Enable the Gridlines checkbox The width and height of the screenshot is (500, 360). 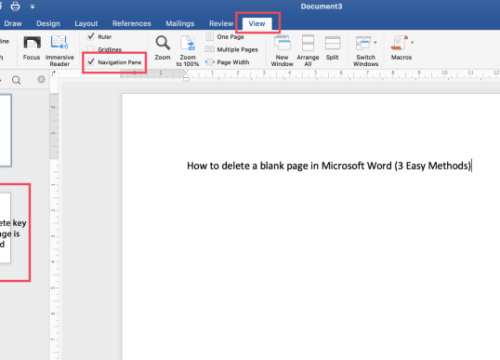90,49
